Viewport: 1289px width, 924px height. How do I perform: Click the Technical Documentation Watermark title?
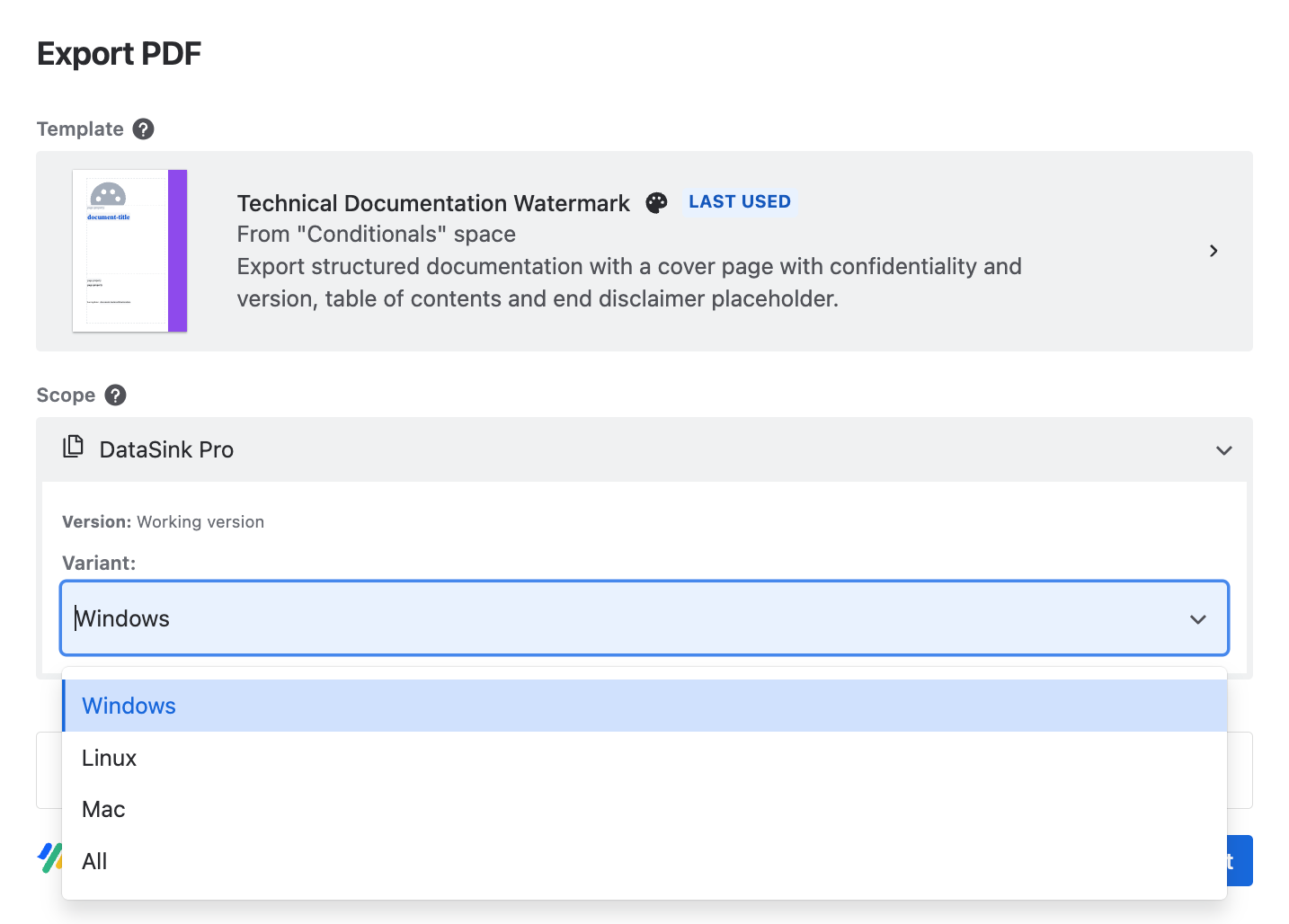[x=432, y=203]
